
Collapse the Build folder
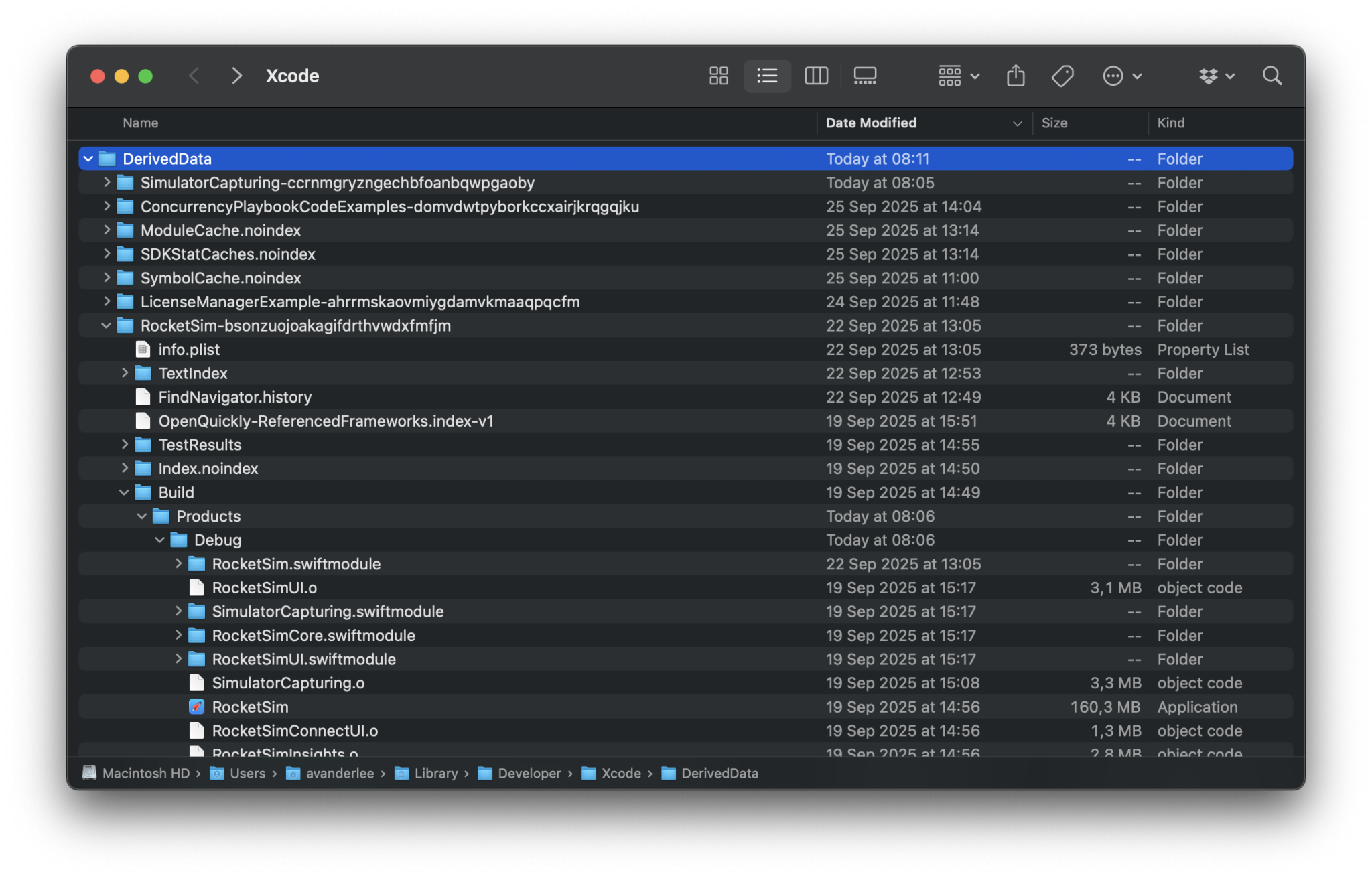[124, 492]
